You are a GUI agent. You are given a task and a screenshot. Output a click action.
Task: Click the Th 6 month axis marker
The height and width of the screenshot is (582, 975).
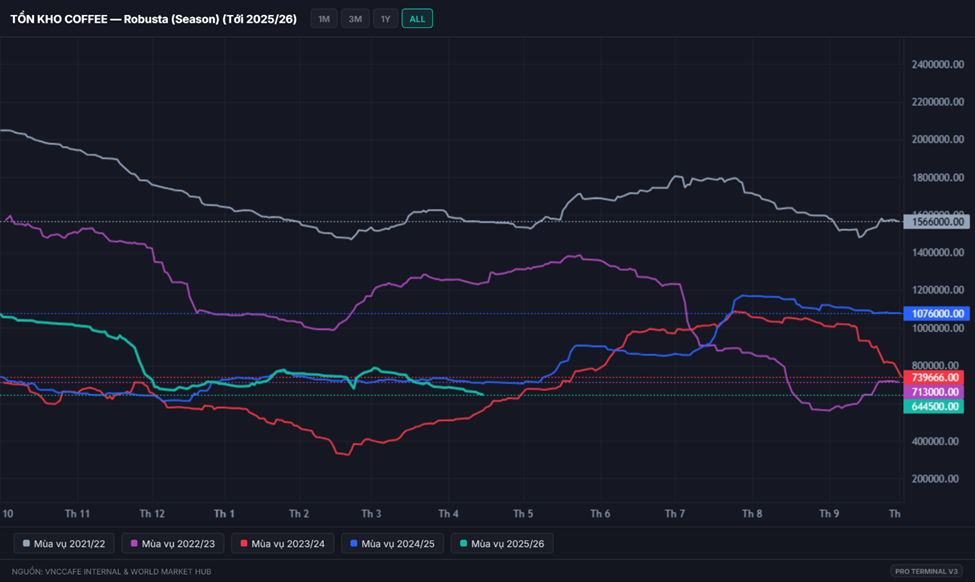[600, 513]
